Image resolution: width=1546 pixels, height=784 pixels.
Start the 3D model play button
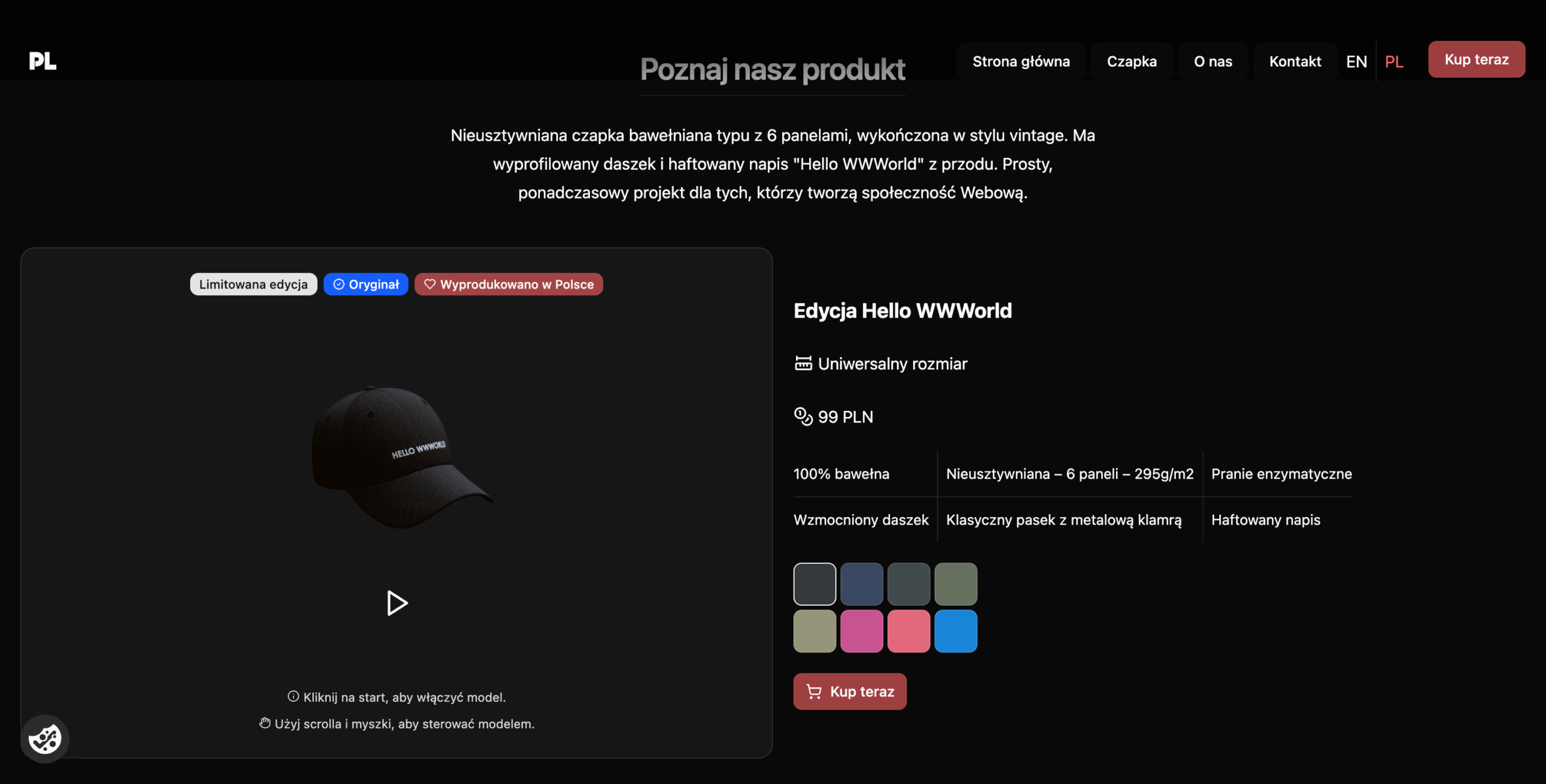coord(397,603)
